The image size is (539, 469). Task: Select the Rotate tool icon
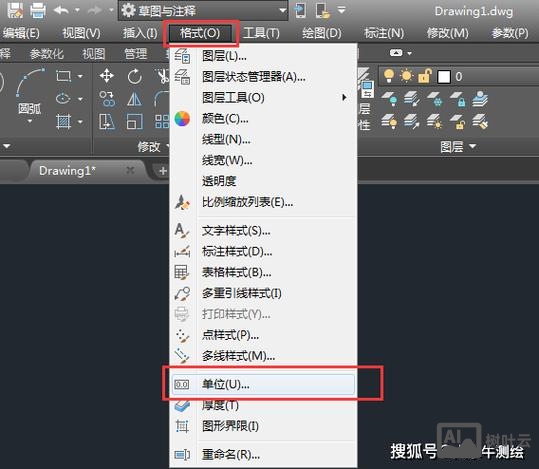coord(135,76)
